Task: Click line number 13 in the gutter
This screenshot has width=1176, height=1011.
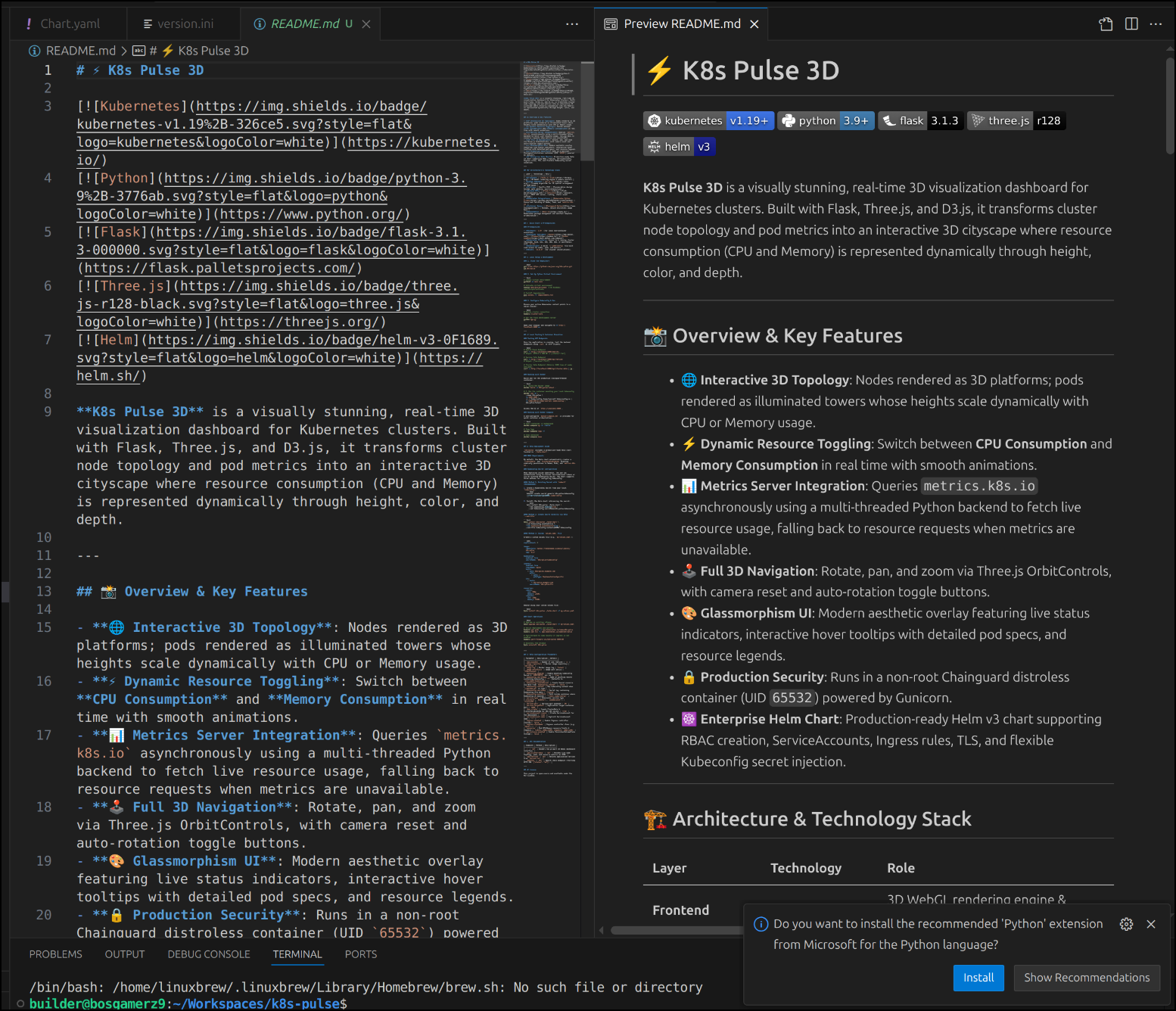Action: (x=44, y=592)
